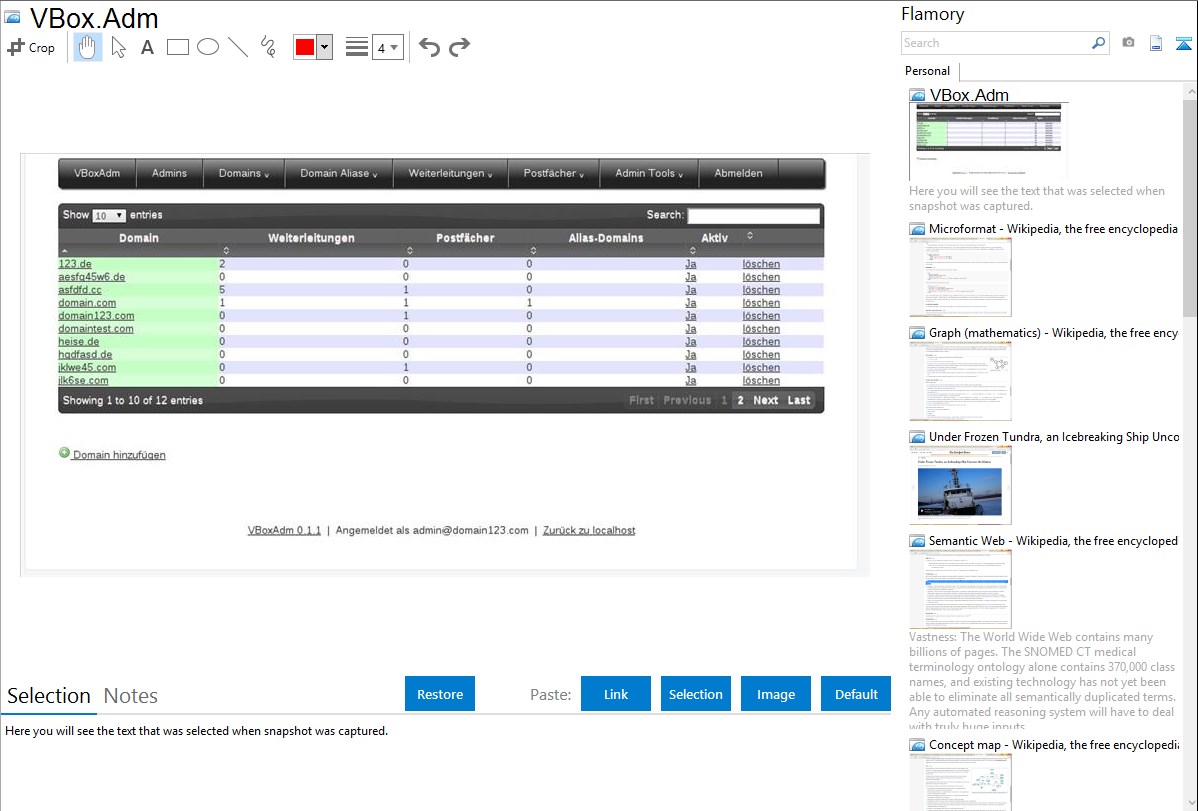
Task: Select the straight line tool
Action: pyautogui.click(x=238, y=47)
